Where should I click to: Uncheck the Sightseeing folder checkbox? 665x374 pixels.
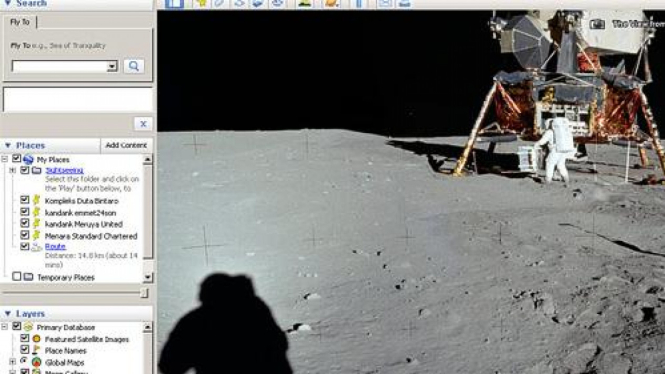pyautogui.click(x=25, y=170)
